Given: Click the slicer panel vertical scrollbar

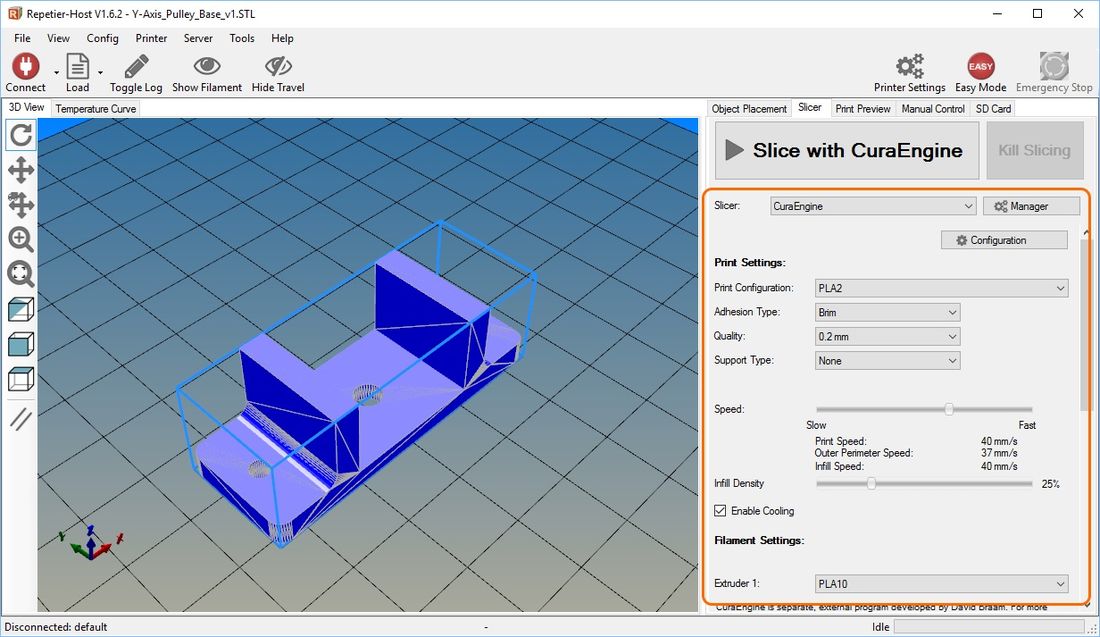Looking at the screenshot, I should pos(1086,324).
